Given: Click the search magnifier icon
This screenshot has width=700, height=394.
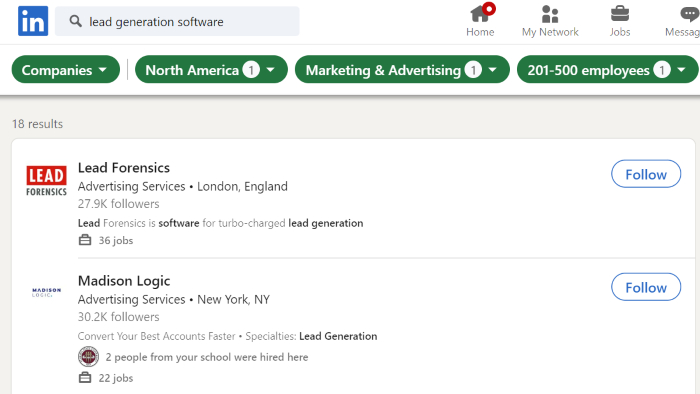Looking at the screenshot, I should click(75, 21).
